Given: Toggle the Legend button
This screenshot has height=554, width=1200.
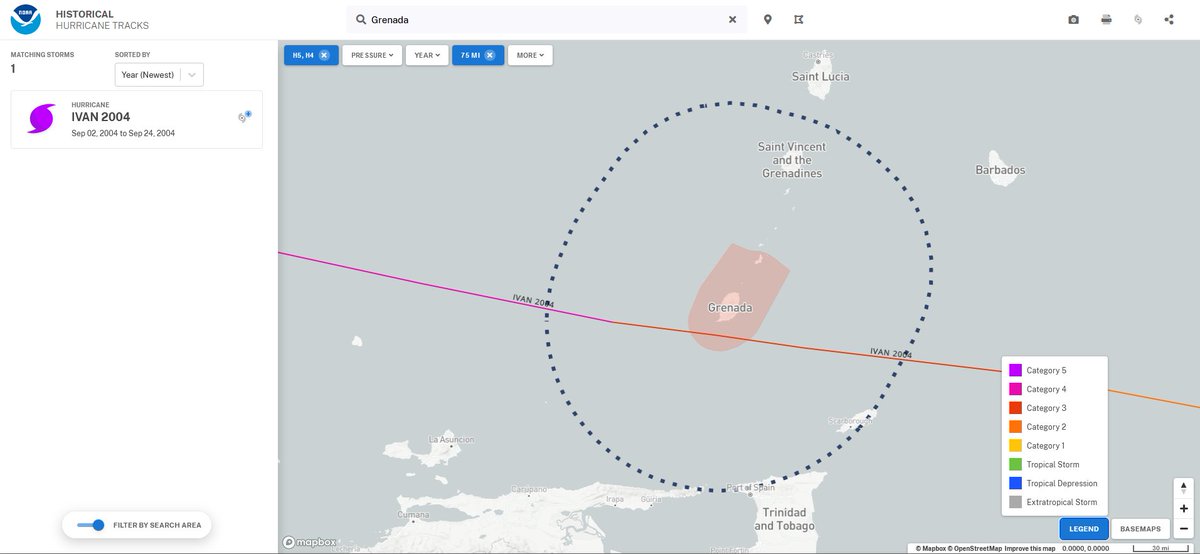Looking at the screenshot, I should click(x=1084, y=529).
